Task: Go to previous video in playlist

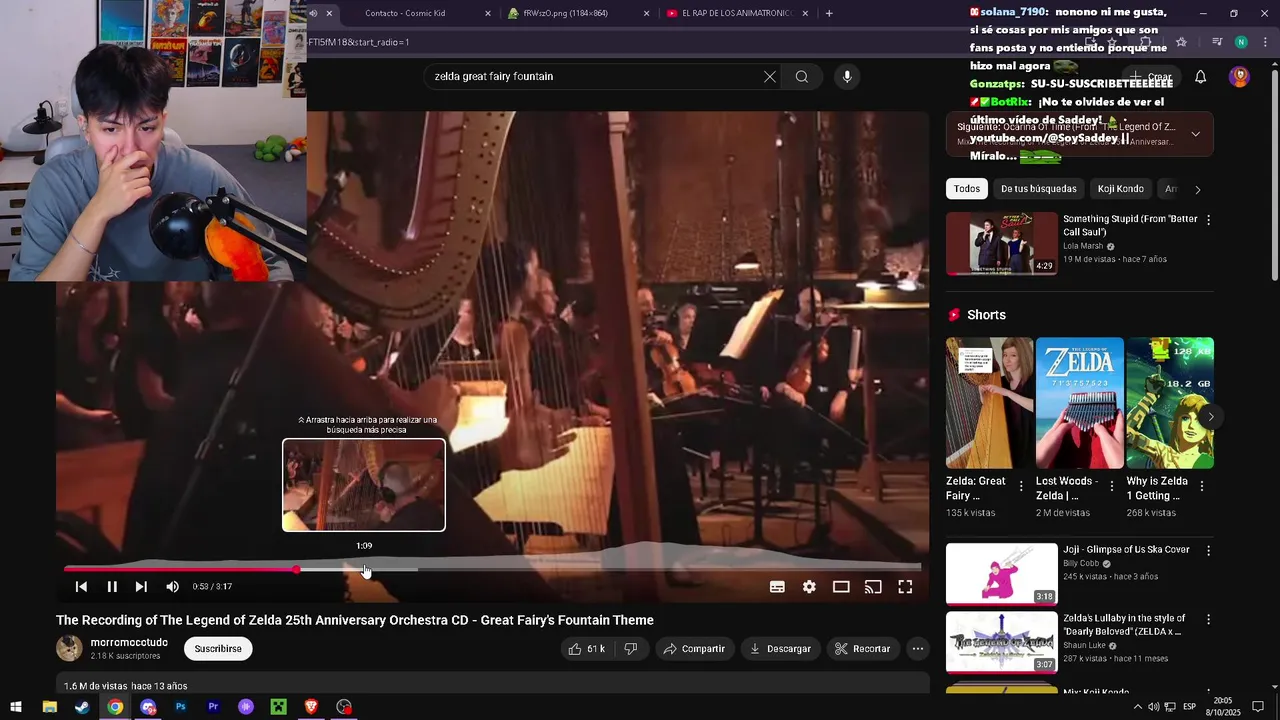Action: click(81, 587)
